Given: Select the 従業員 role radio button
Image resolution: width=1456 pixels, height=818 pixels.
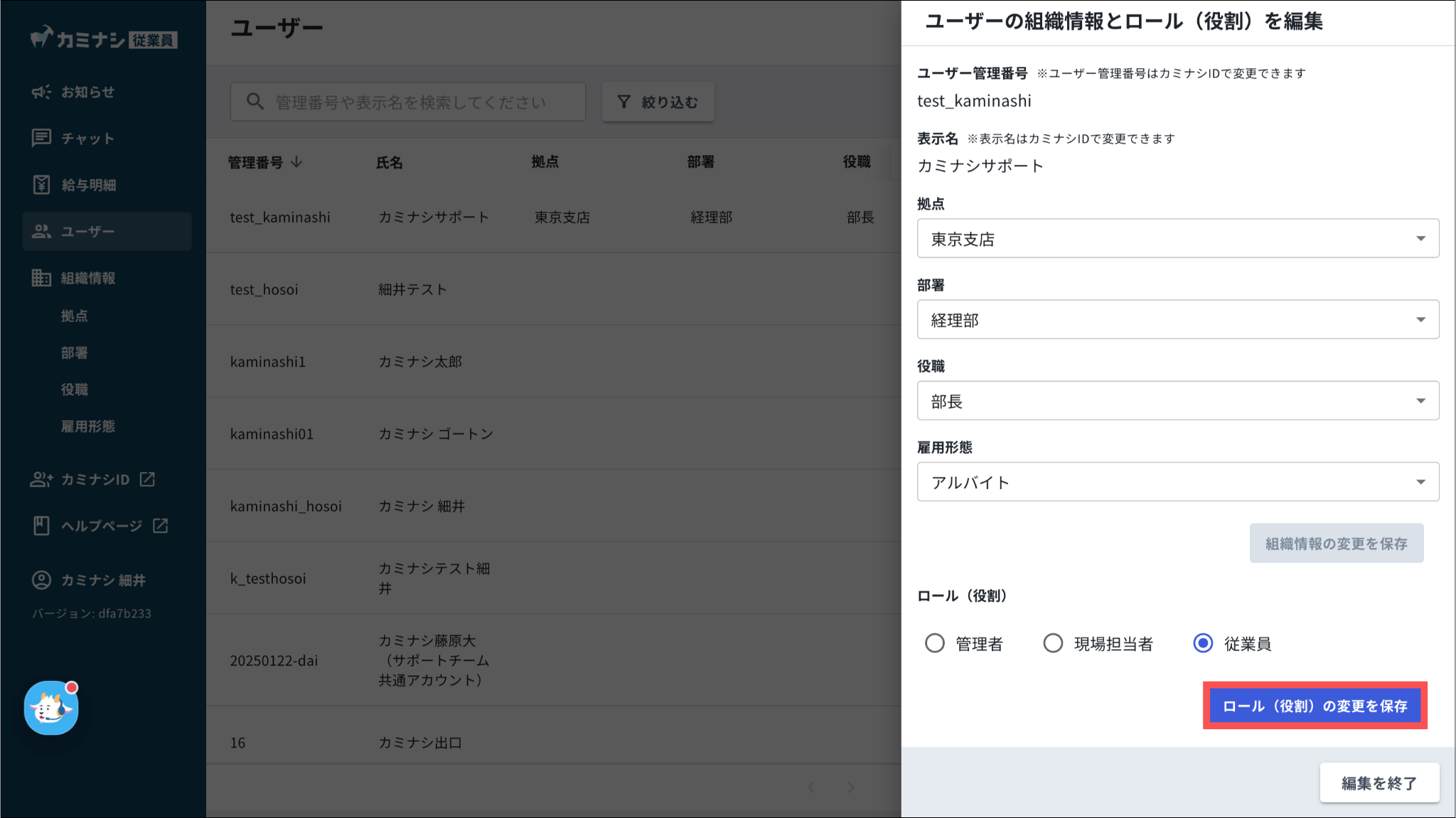Looking at the screenshot, I should pos(1202,643).
